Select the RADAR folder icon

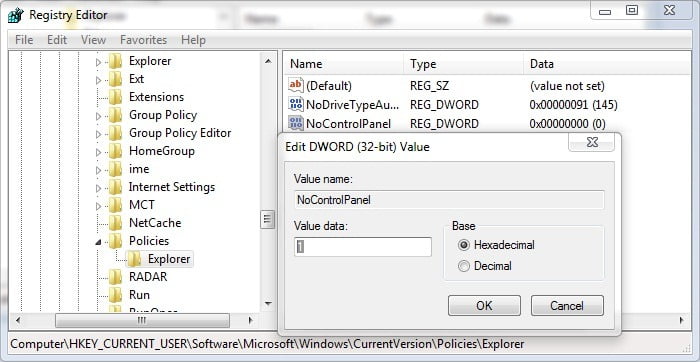coord(116,277)
